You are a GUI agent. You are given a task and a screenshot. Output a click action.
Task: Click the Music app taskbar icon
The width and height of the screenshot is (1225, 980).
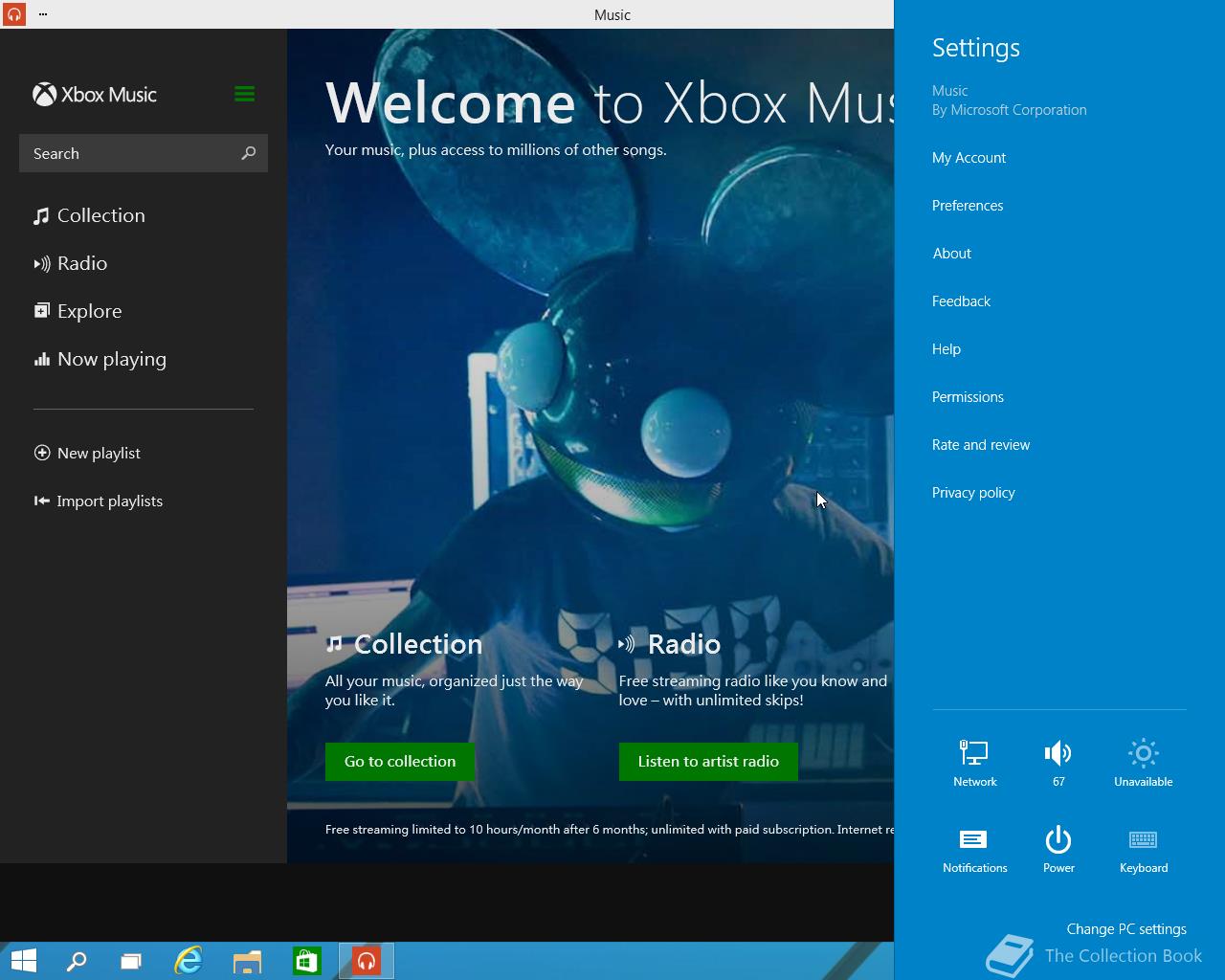[x=367, y=961]
